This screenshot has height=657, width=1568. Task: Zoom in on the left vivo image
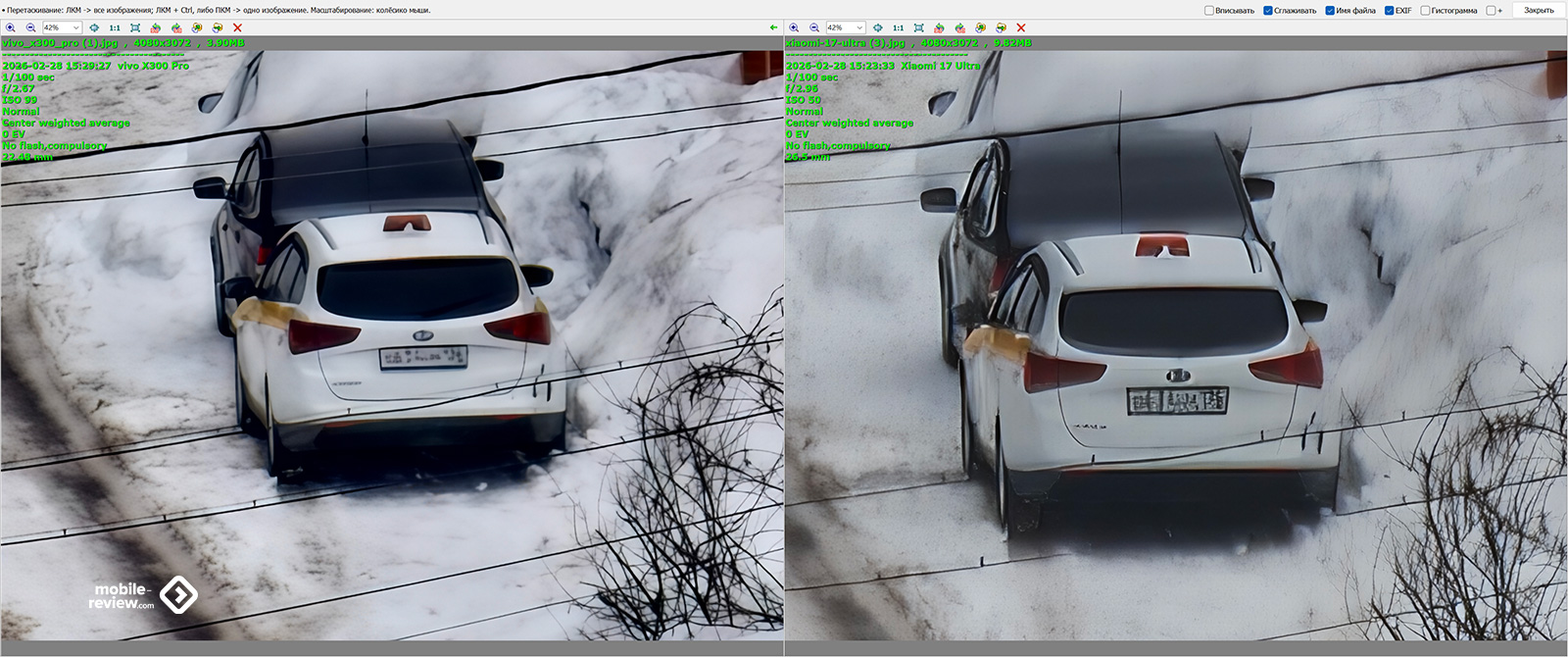click(x=11, y=27)
